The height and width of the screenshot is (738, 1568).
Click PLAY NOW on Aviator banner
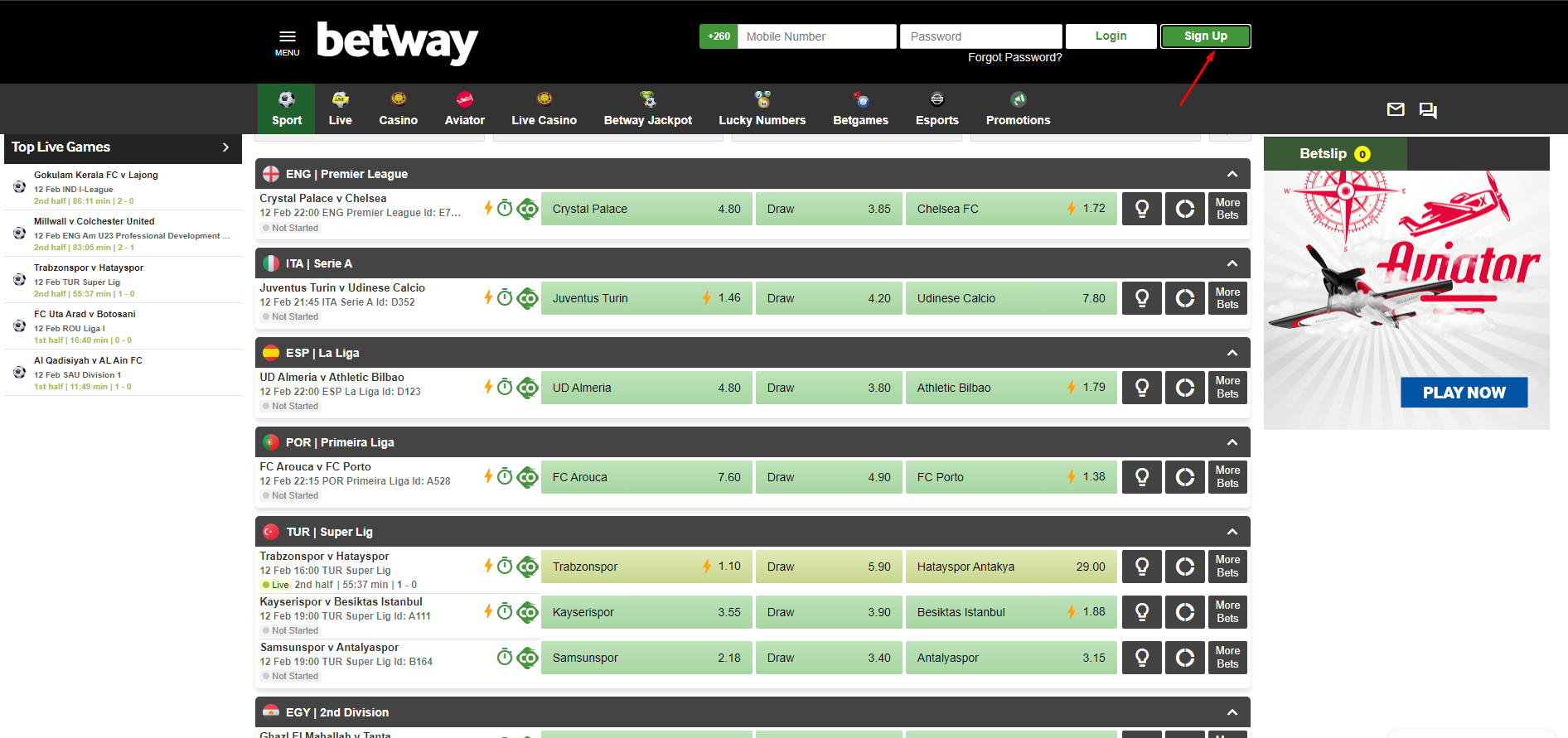1464,393
